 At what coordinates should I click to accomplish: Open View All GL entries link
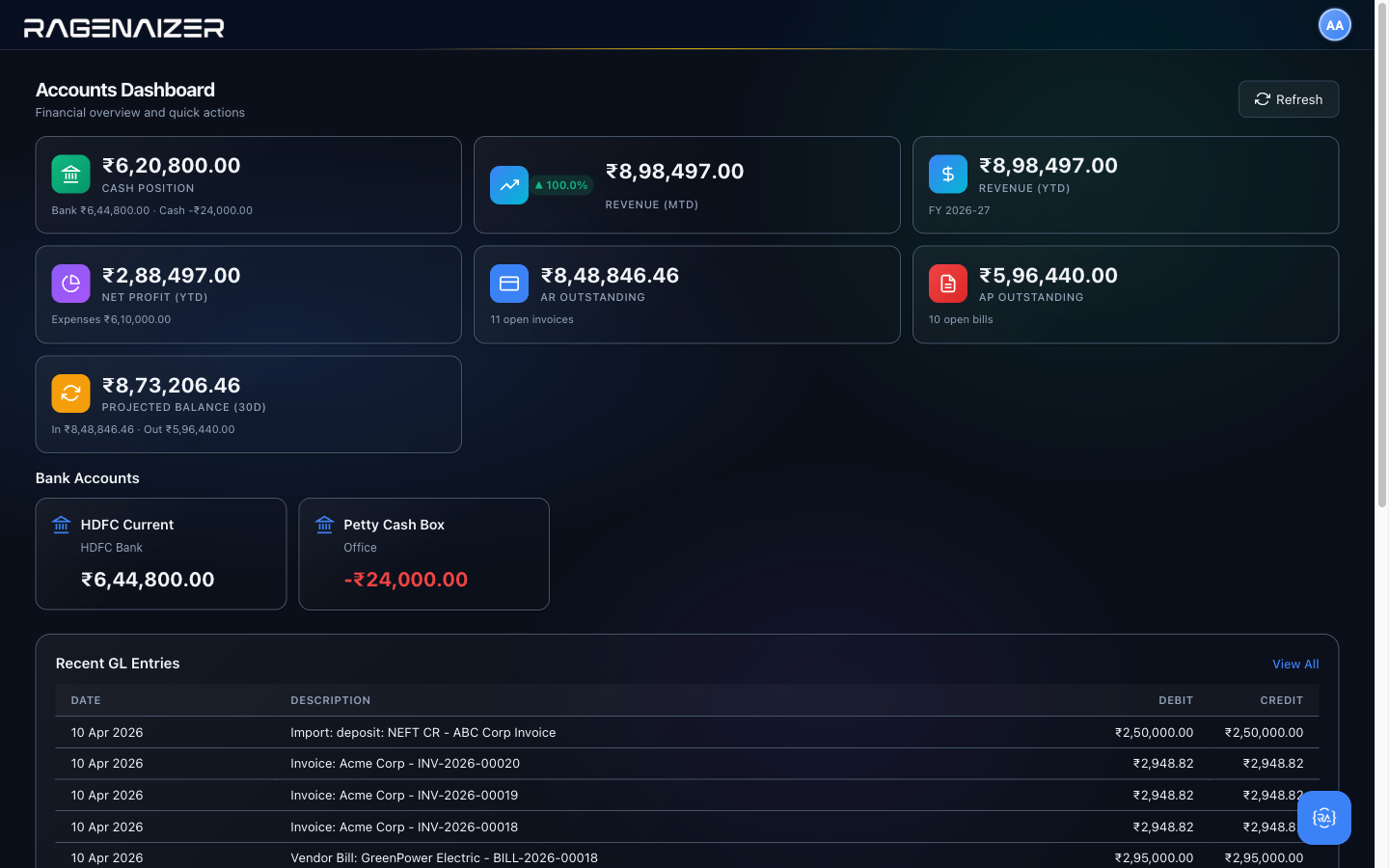click(x=1295, y=665)
